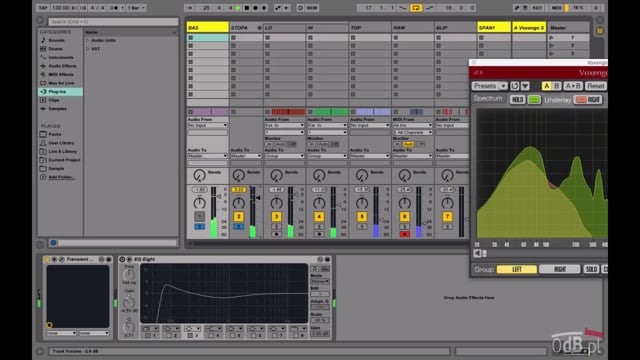640x360 pixels.
Task: Toggle track 1 activator button
Action: coord(199,217)
